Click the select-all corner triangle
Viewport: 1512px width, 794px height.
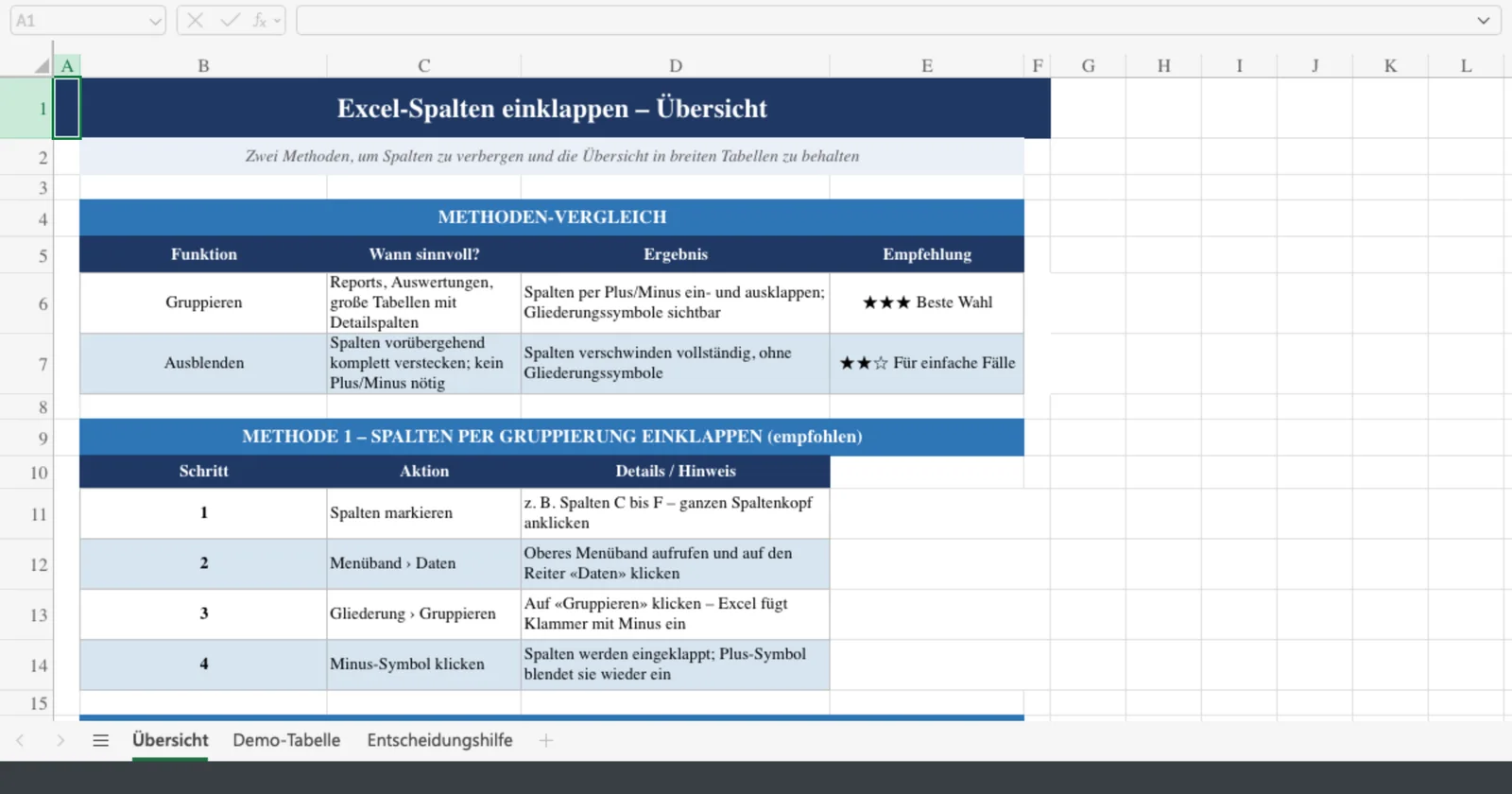42,65
